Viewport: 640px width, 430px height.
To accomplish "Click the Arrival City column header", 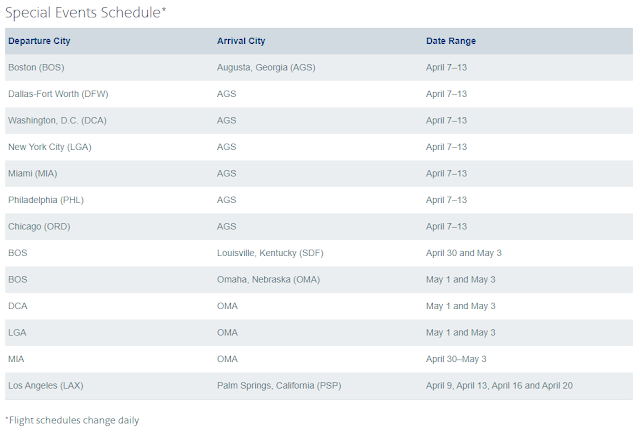I will coord(241,41).
